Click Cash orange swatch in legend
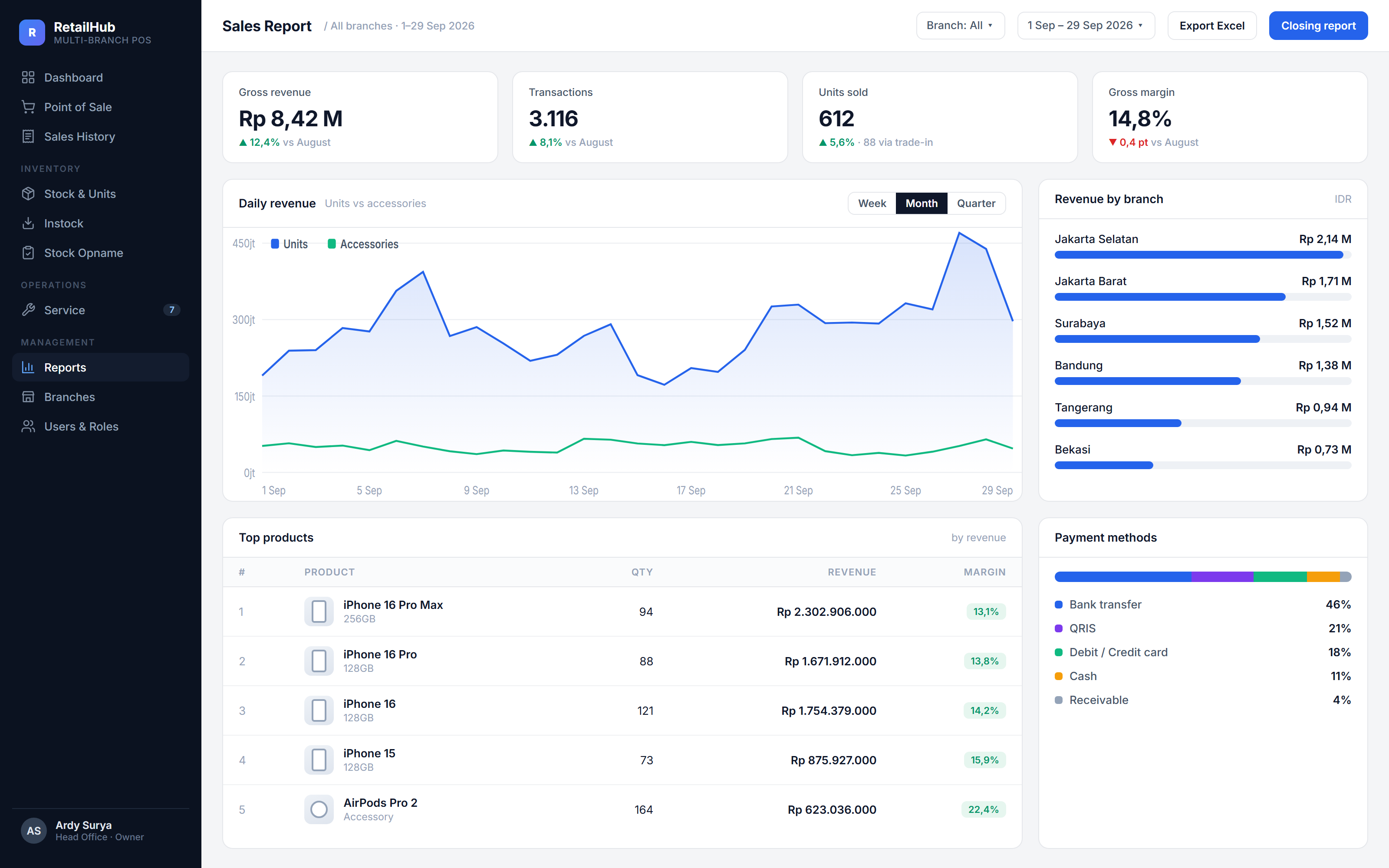The width and height of the screenshot is (1389, 868). coord(1058,676)
